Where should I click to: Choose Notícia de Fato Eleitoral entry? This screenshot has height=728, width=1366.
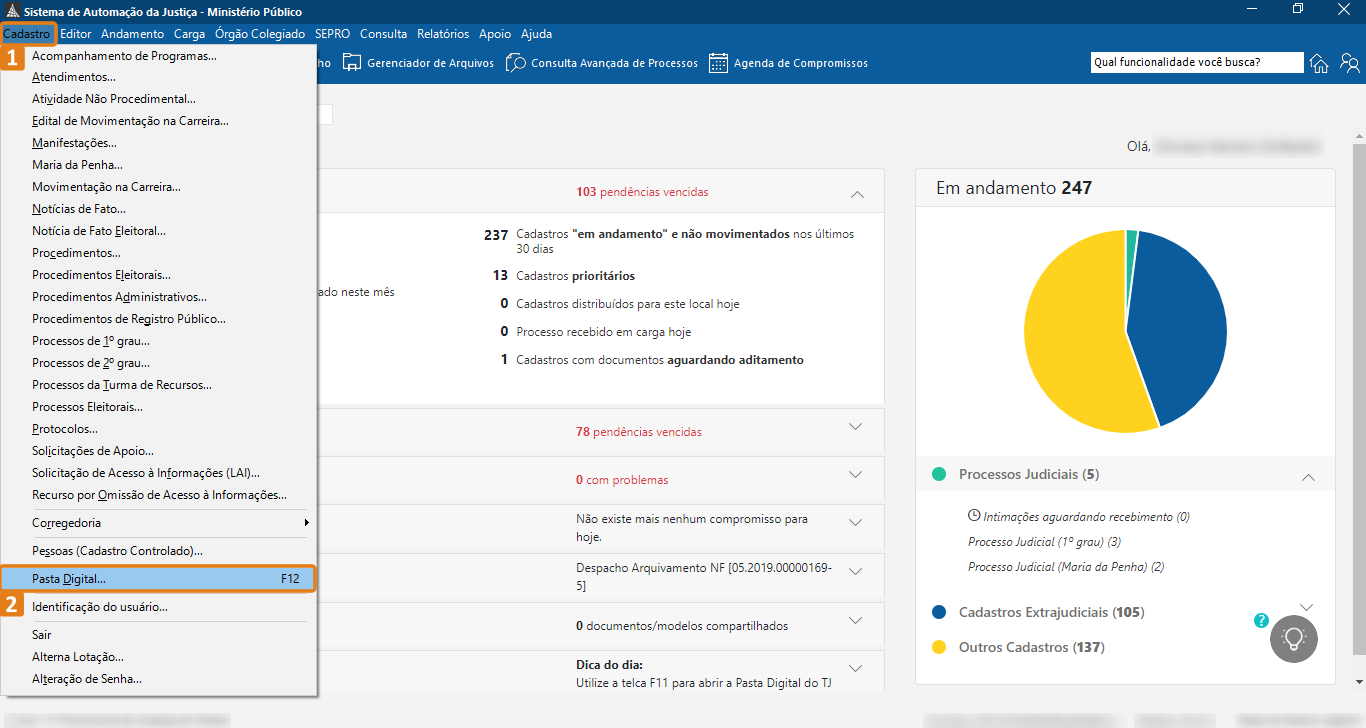(x=159, y=231)
